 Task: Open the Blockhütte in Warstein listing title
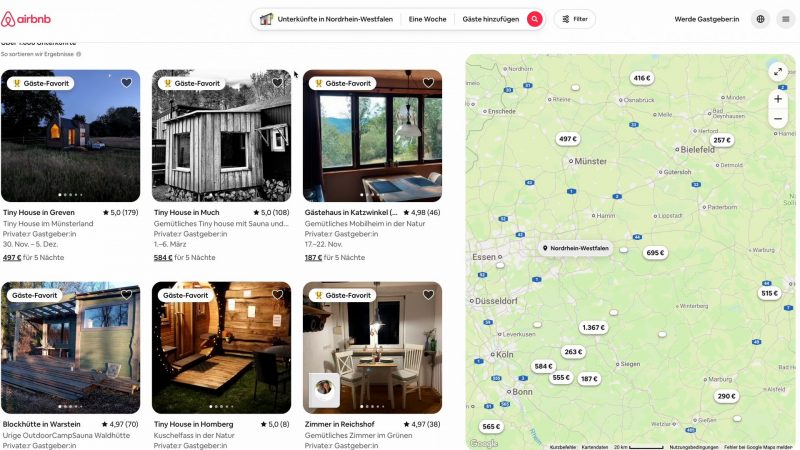point(41,424)
